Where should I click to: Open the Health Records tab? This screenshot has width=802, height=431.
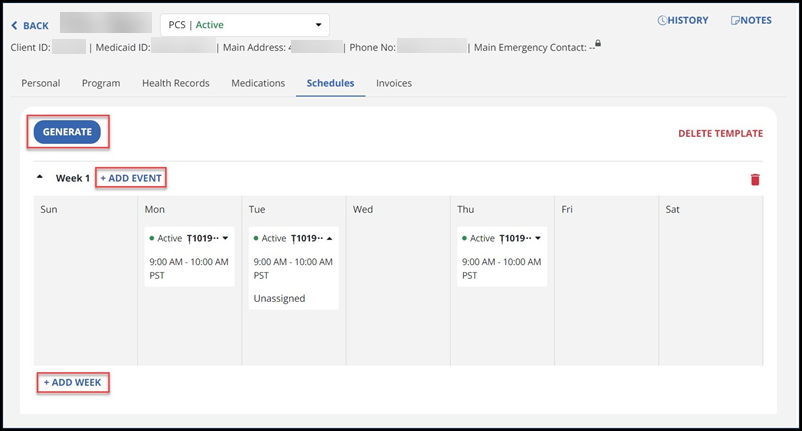175,83
